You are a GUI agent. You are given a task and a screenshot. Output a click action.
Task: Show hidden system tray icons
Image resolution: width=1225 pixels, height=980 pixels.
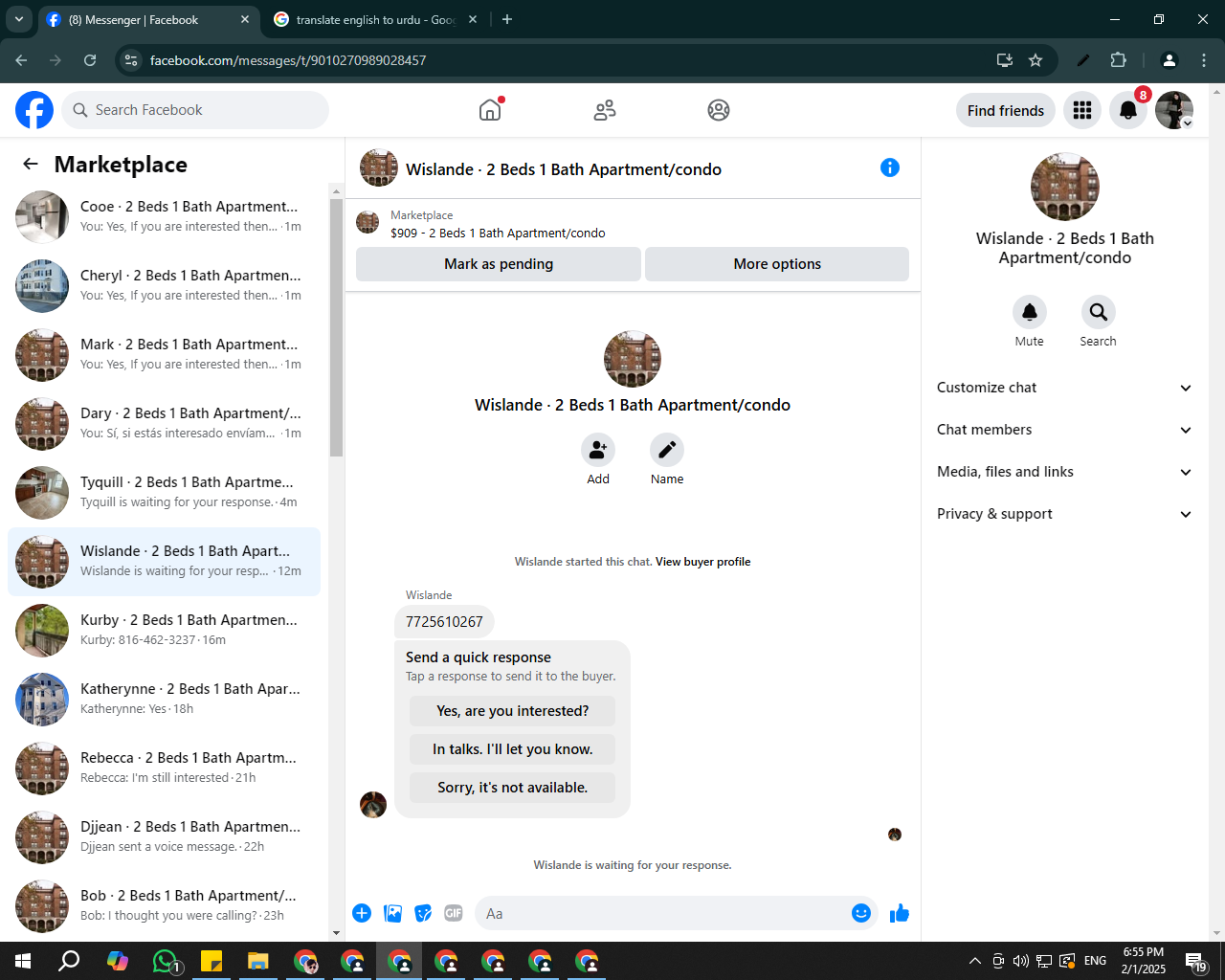pos(974,961)
